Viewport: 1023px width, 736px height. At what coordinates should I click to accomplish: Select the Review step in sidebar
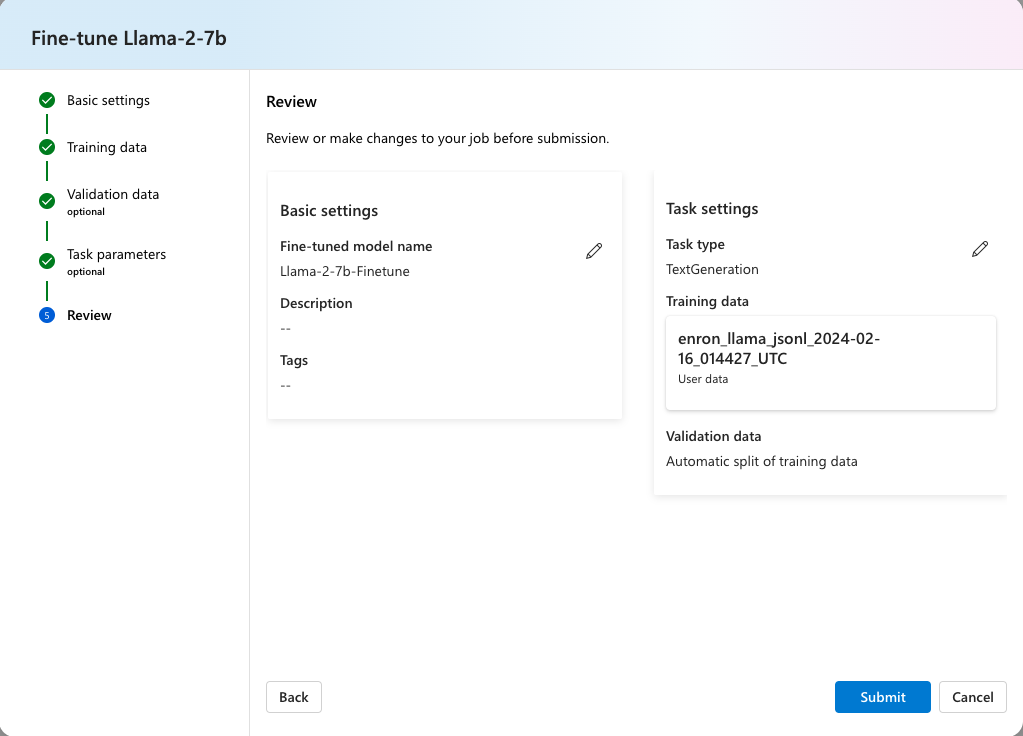(x=89, y=315)
